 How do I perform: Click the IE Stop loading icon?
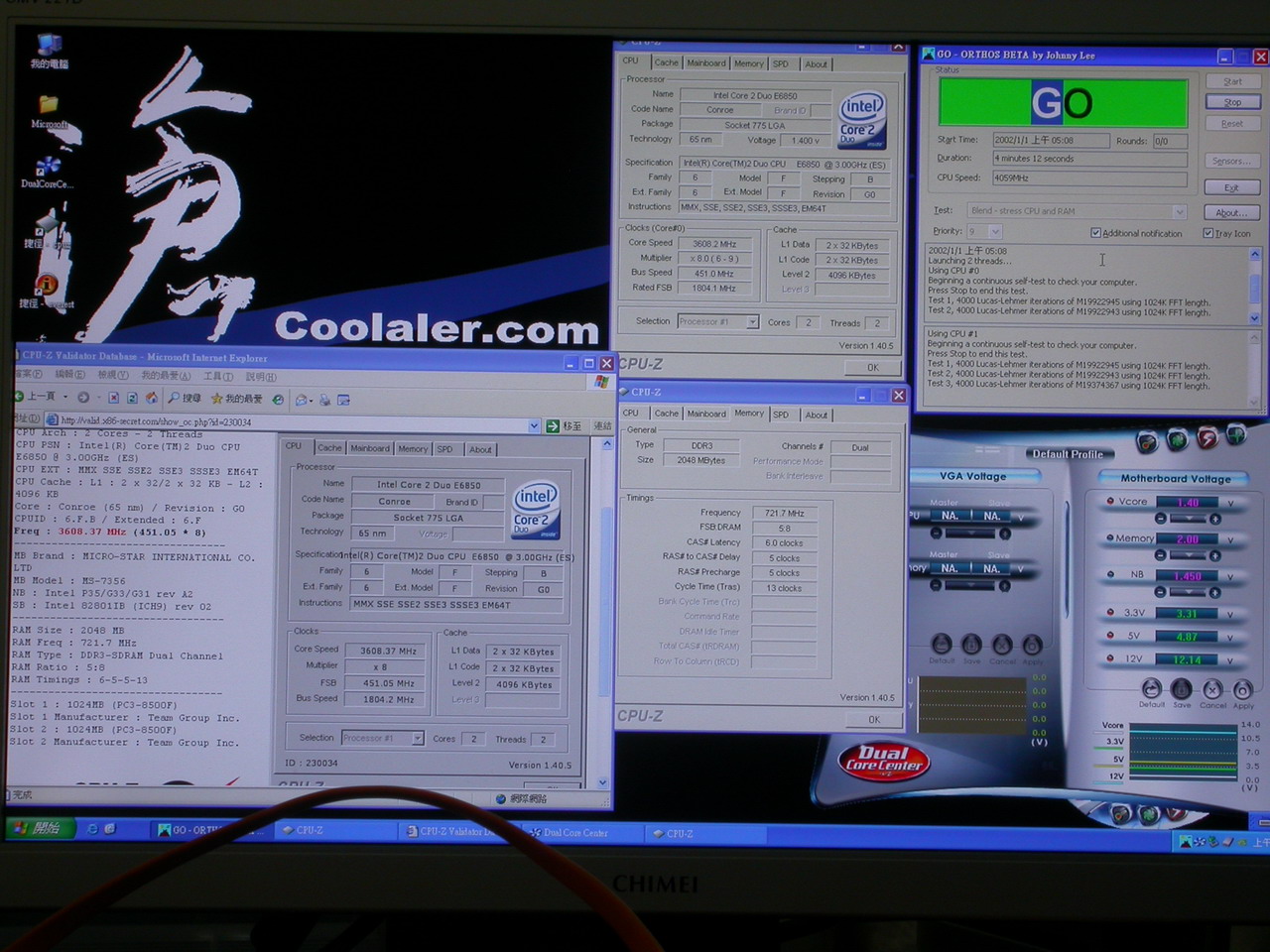click(x=114, y=398)
